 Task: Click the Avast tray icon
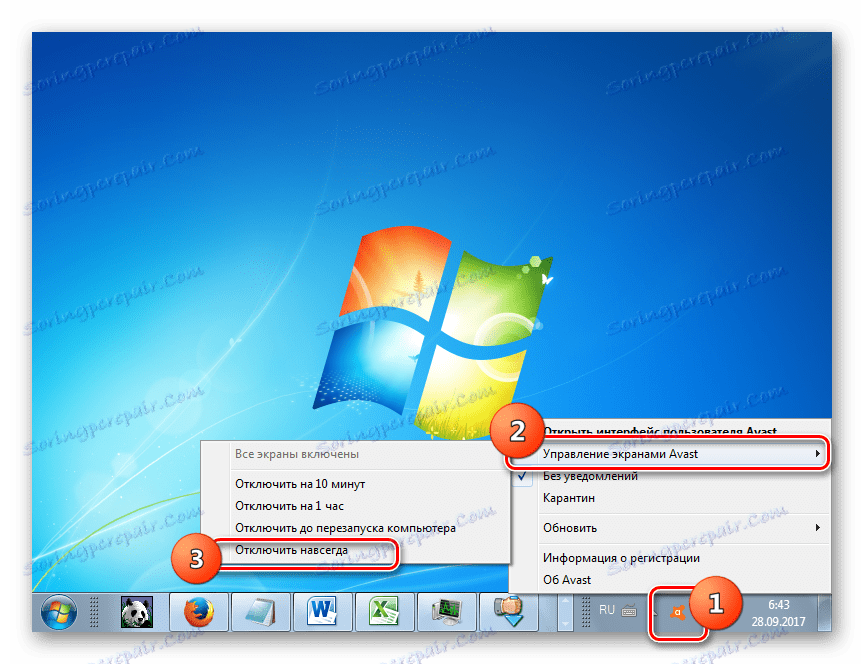pos(677,612)
